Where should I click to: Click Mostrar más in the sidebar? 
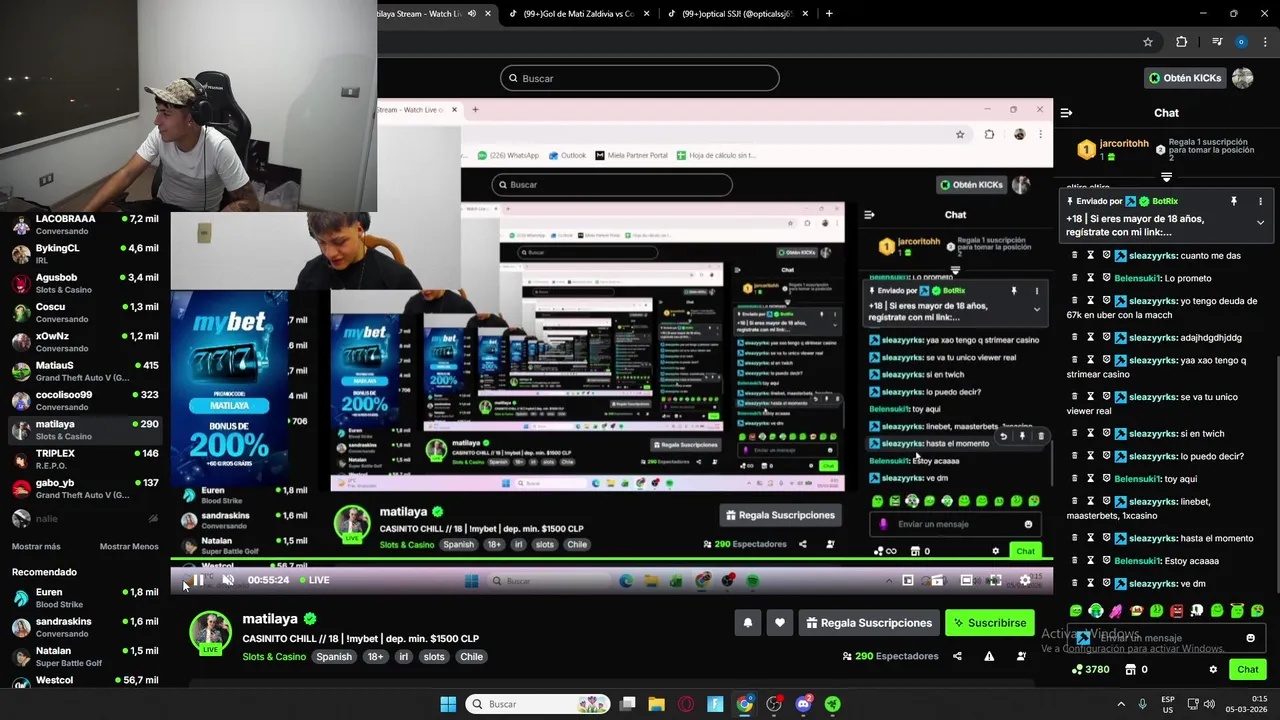pos(36,547)
